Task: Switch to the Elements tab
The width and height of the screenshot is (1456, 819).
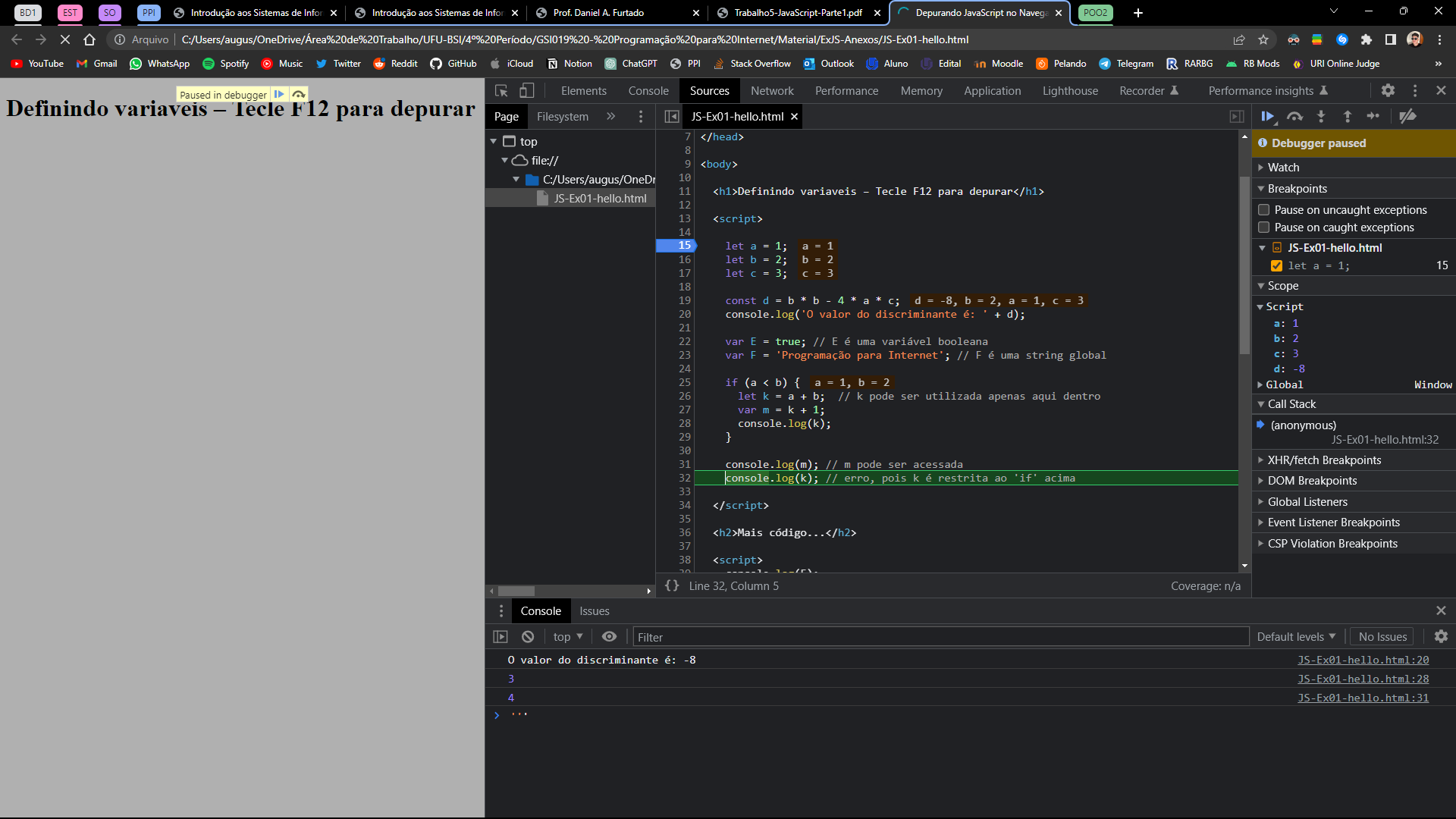Action: click(x=583, y=90)
